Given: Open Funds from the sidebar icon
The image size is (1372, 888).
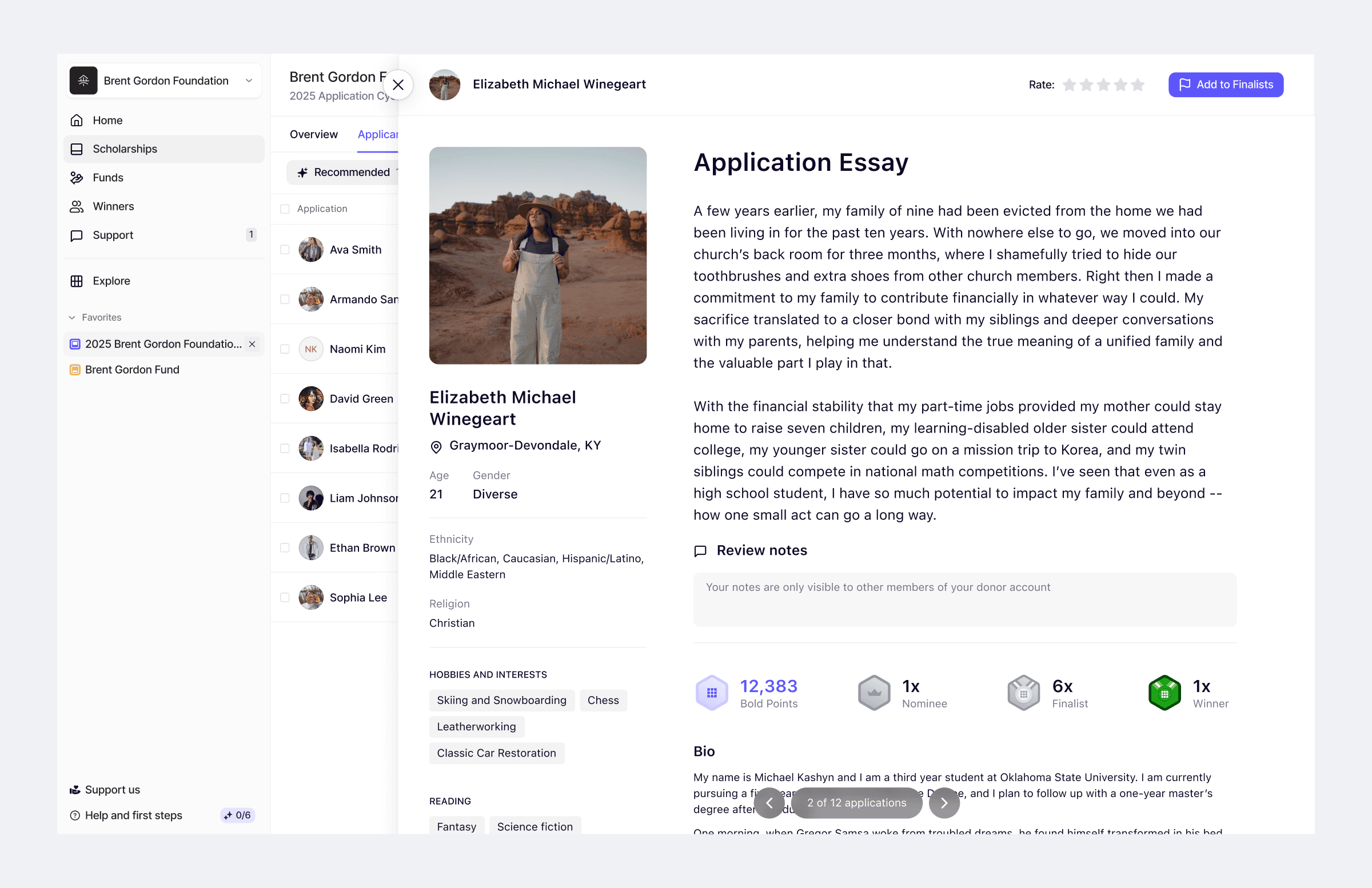Looking at the screenshot, I should click(77, 178).
